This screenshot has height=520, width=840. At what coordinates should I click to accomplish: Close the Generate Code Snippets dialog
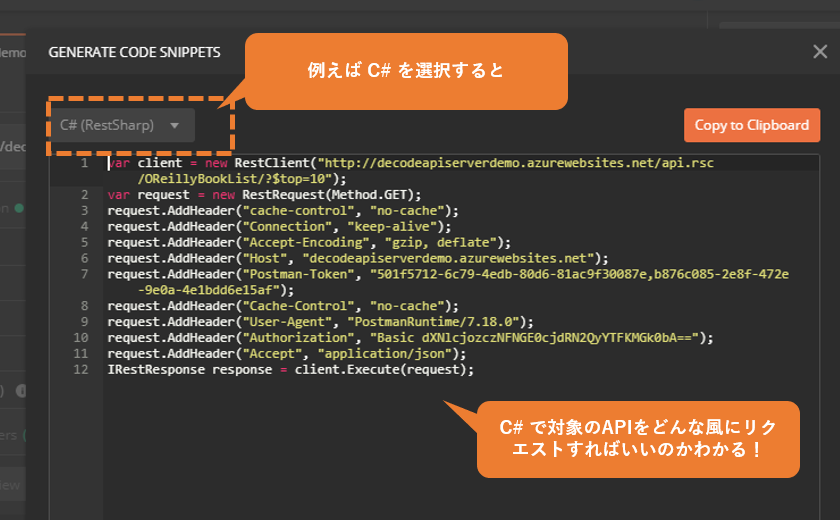pyautogui.click(x=820, y=52)
